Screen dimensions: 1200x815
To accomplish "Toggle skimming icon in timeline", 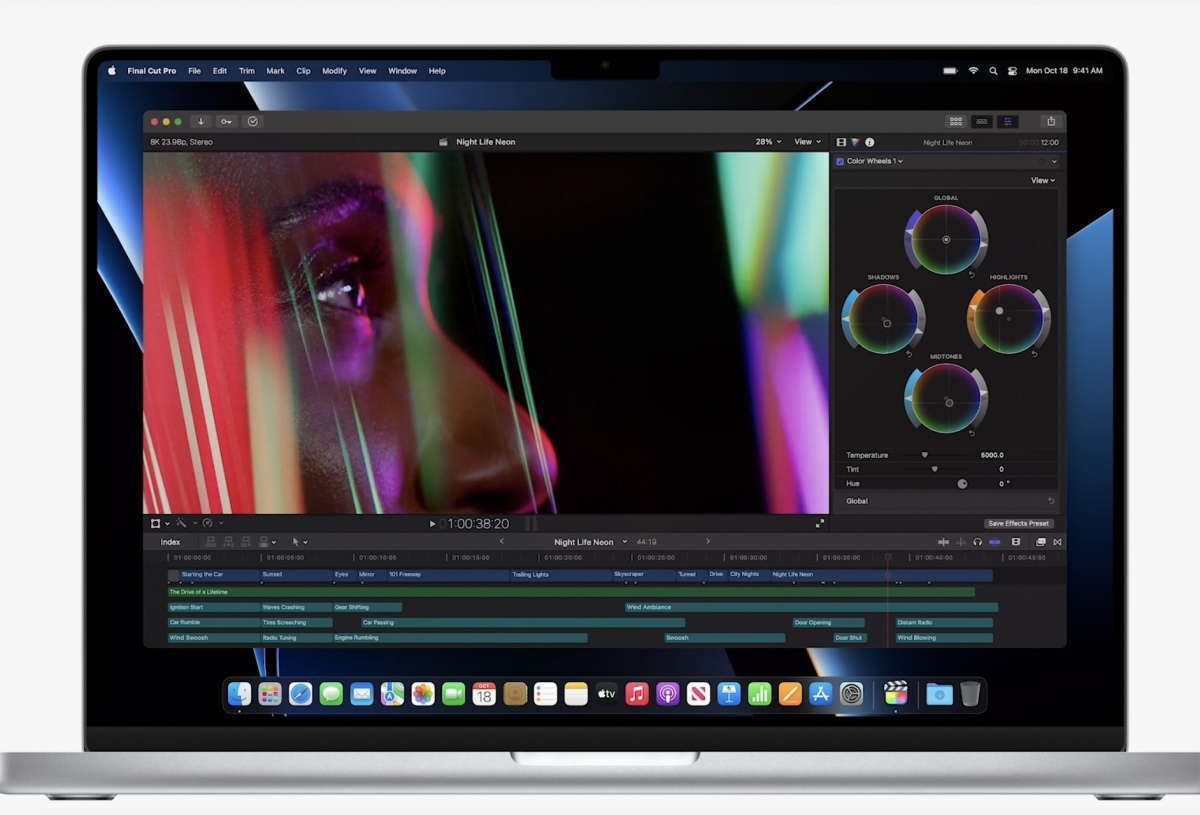I will click(x=943, y=542).
